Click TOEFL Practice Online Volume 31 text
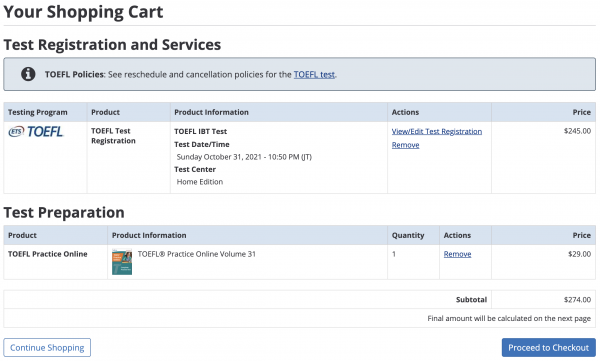The height and width of the screenshot is (361, 600). (196, 254)
